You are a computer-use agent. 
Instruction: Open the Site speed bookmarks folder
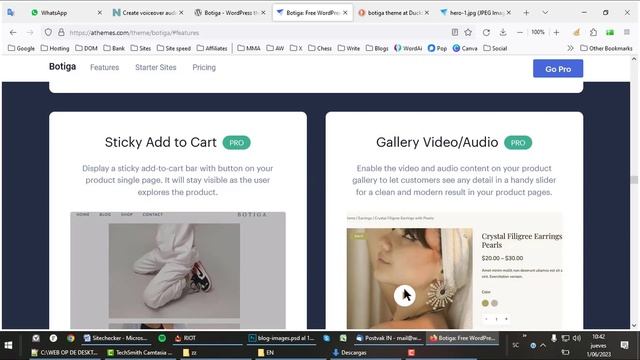point(173,48)
